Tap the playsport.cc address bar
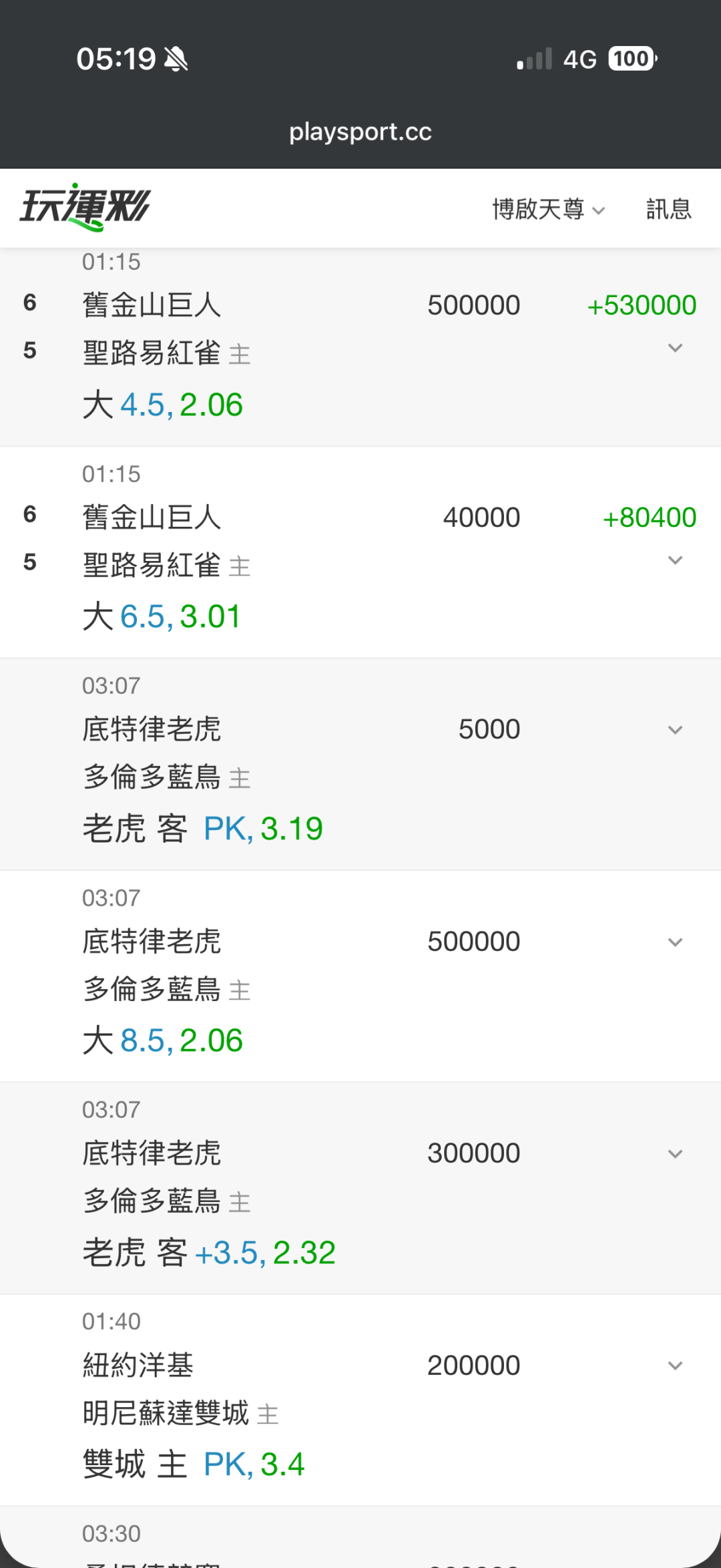 (x=360, y=132)
